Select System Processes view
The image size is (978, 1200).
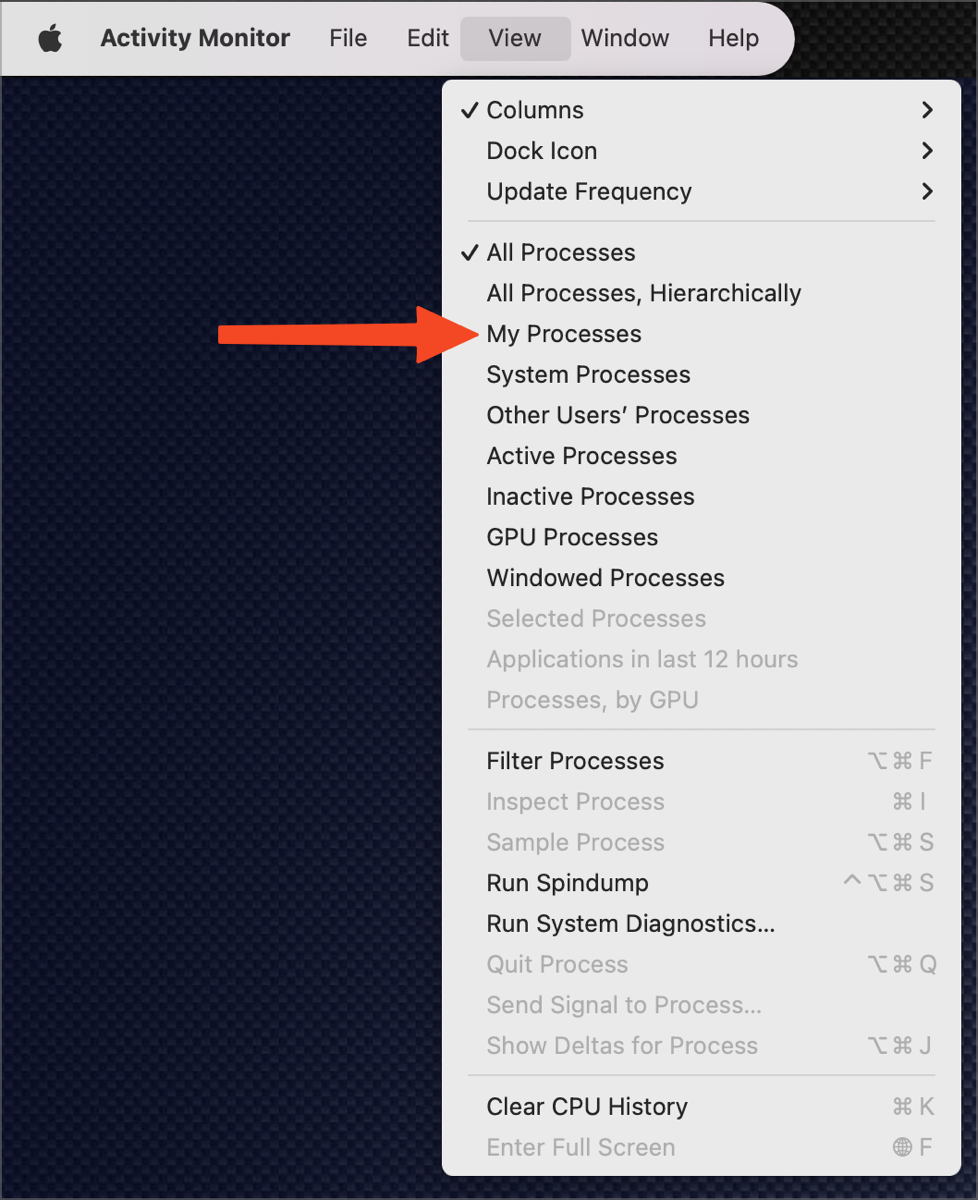(587, 374)
